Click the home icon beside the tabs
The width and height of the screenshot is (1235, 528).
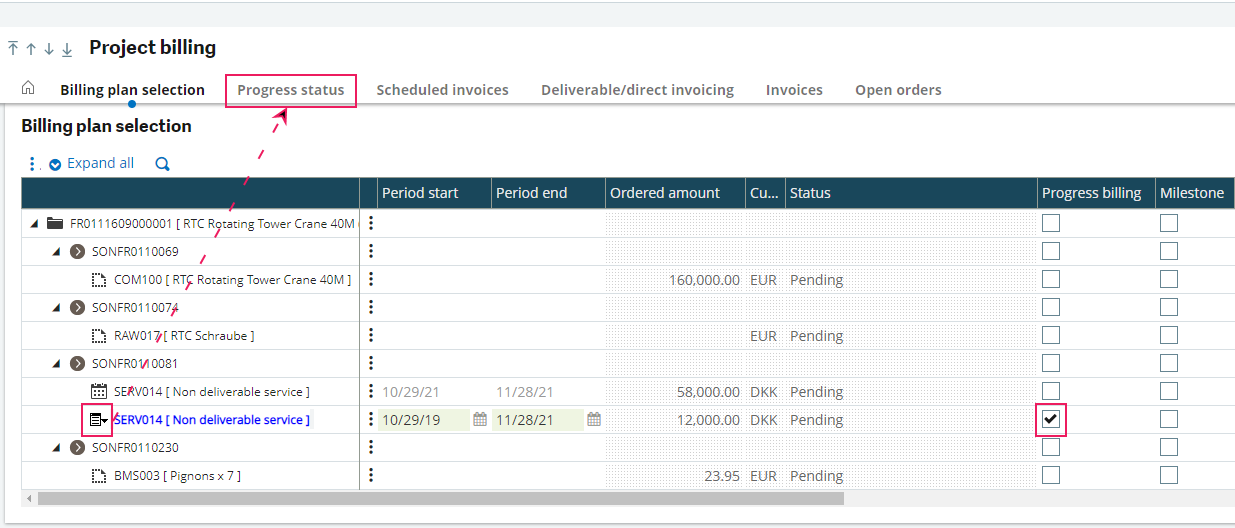tap(28, 88)
